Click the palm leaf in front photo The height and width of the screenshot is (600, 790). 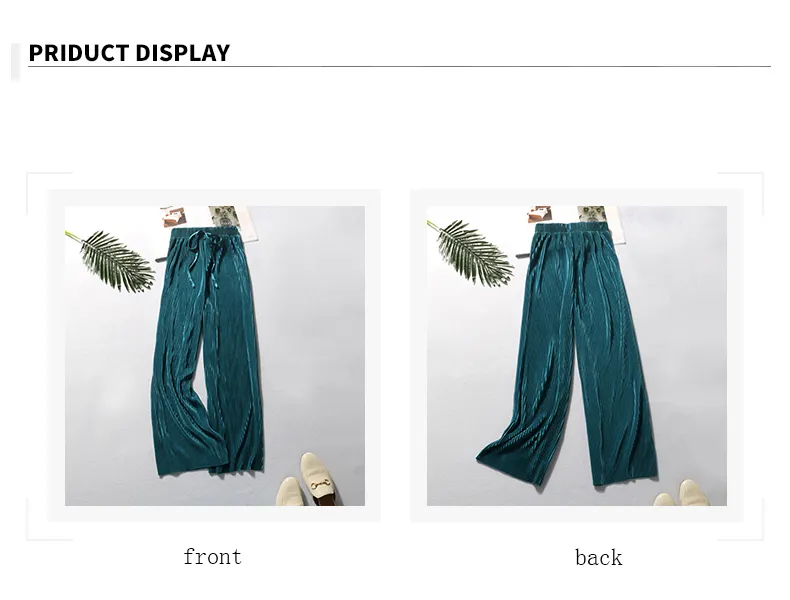(x=112, y=259)
